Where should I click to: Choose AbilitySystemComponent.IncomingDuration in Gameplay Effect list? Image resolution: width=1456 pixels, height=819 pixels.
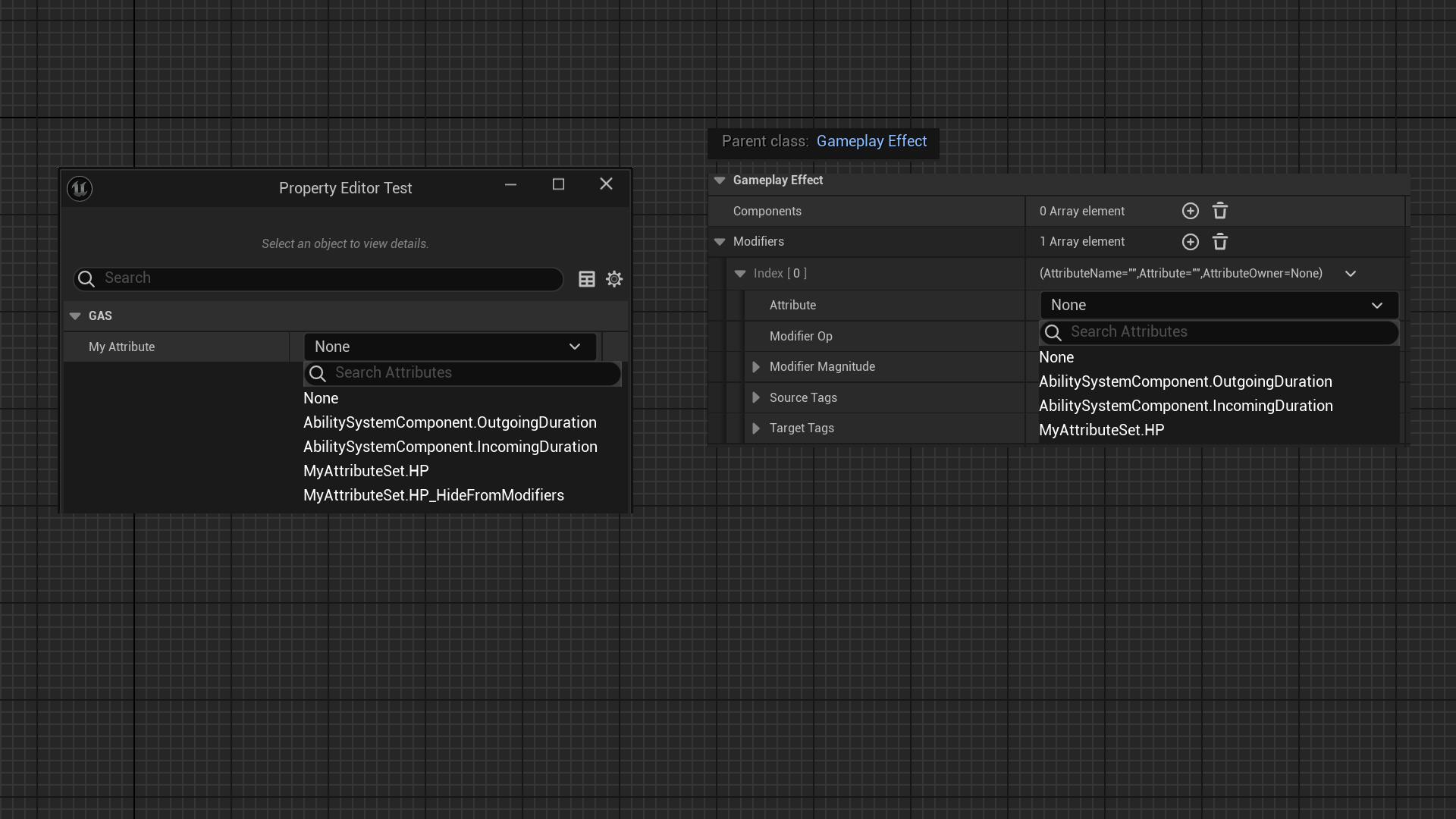1185,406
